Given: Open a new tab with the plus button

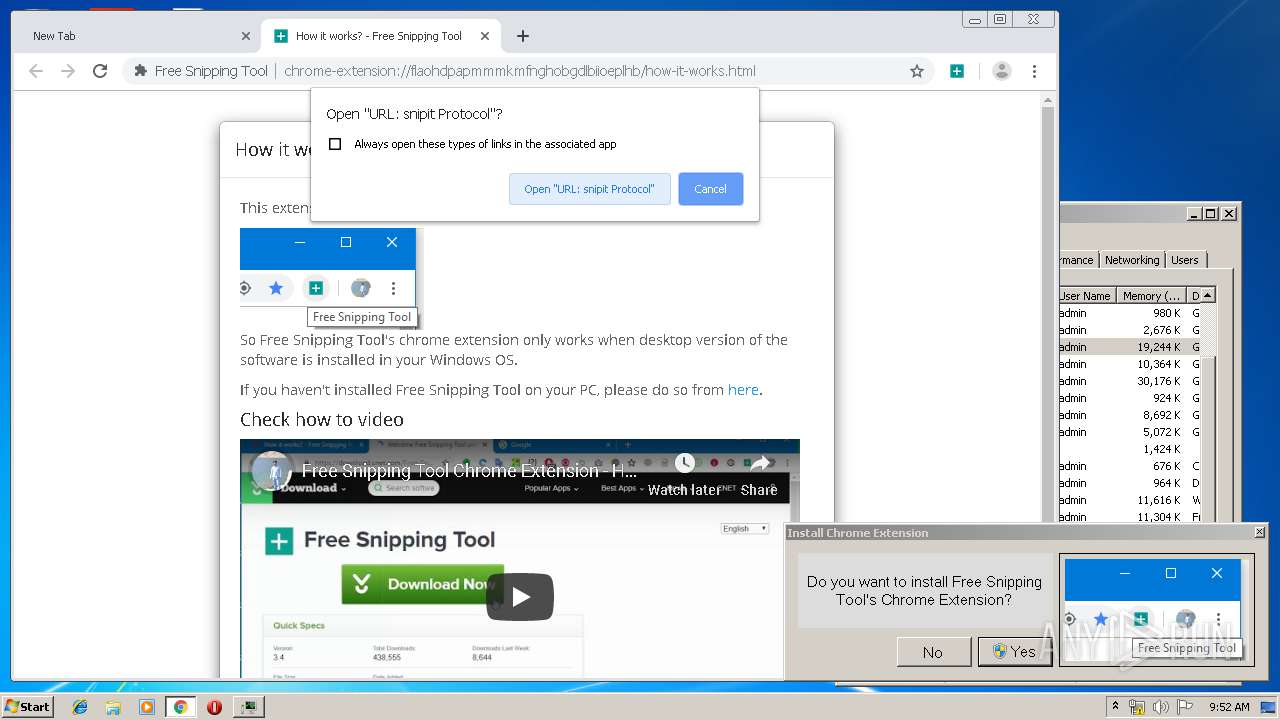Looking at the screenshot, I should (x=523, y=36).
